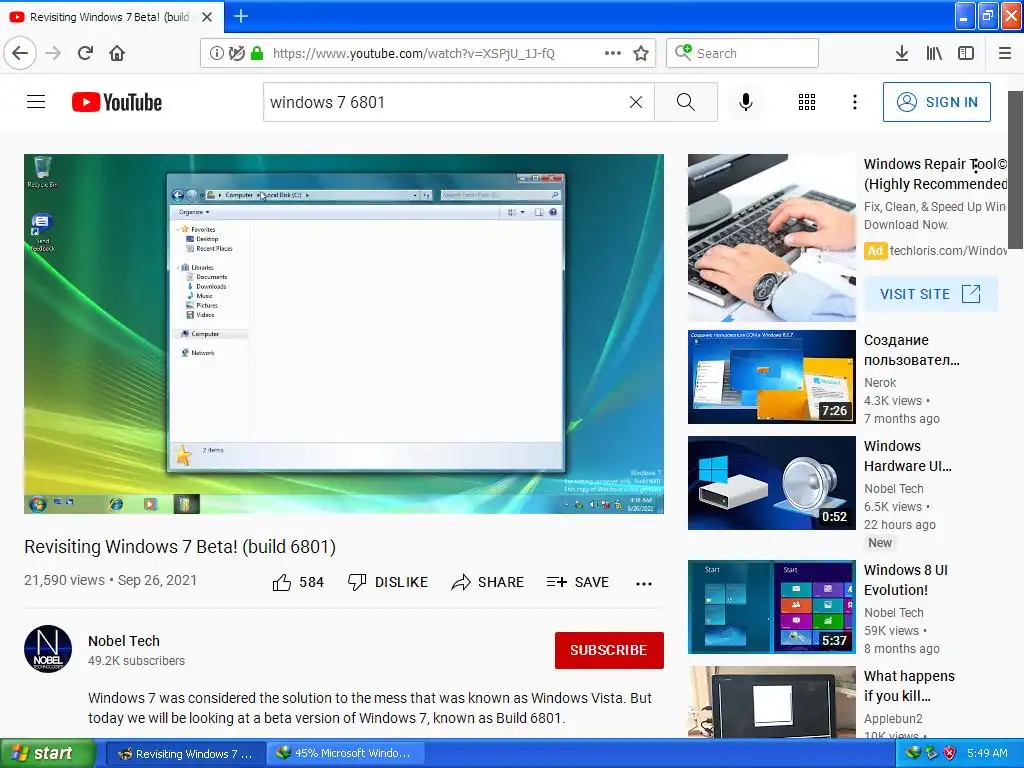
Task: Click the SIGN IN button
Action: click(x=936, y=102)
